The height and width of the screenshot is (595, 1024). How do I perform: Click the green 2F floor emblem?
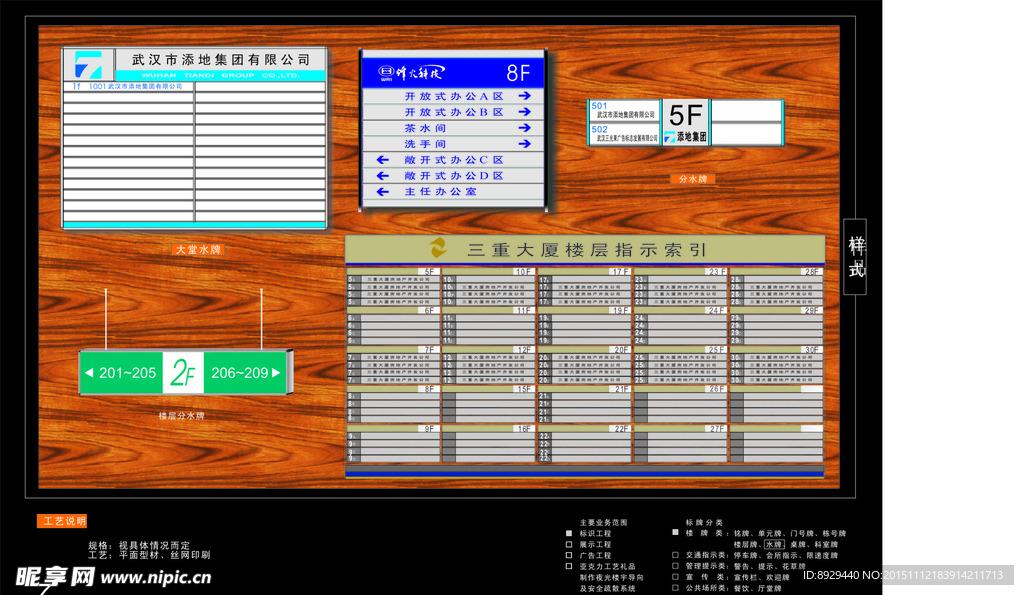(x=183, y=373)
